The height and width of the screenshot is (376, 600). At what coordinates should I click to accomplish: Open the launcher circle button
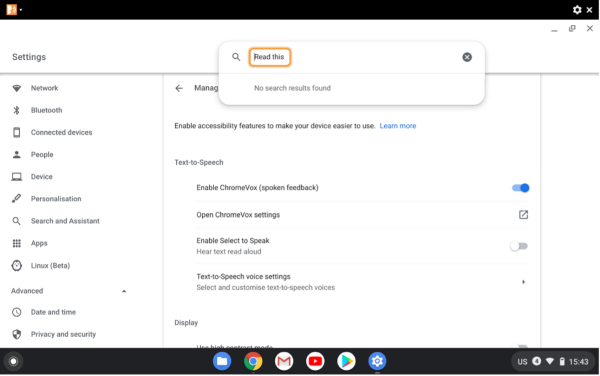[x=13, y=361]
